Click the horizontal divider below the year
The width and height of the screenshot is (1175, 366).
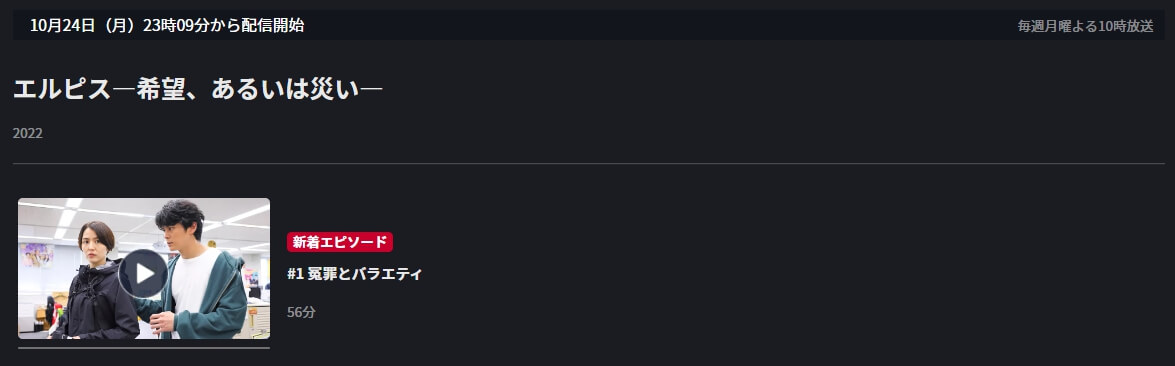[x=588, y=164]
